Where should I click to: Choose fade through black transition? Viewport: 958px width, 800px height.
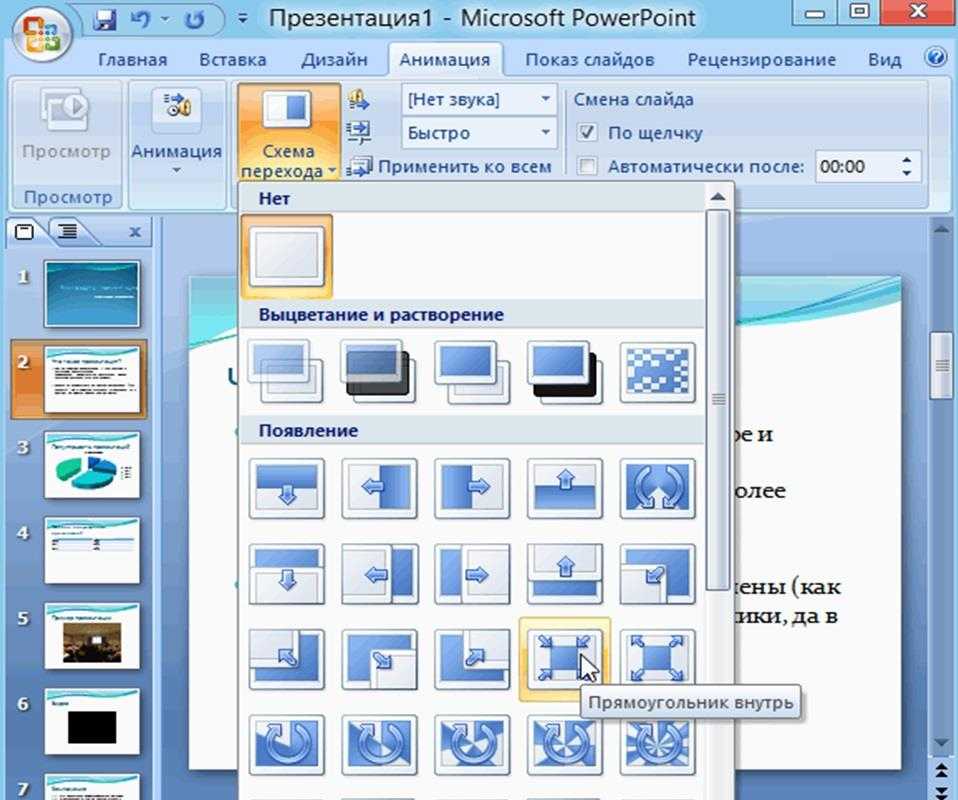[379, 372]
